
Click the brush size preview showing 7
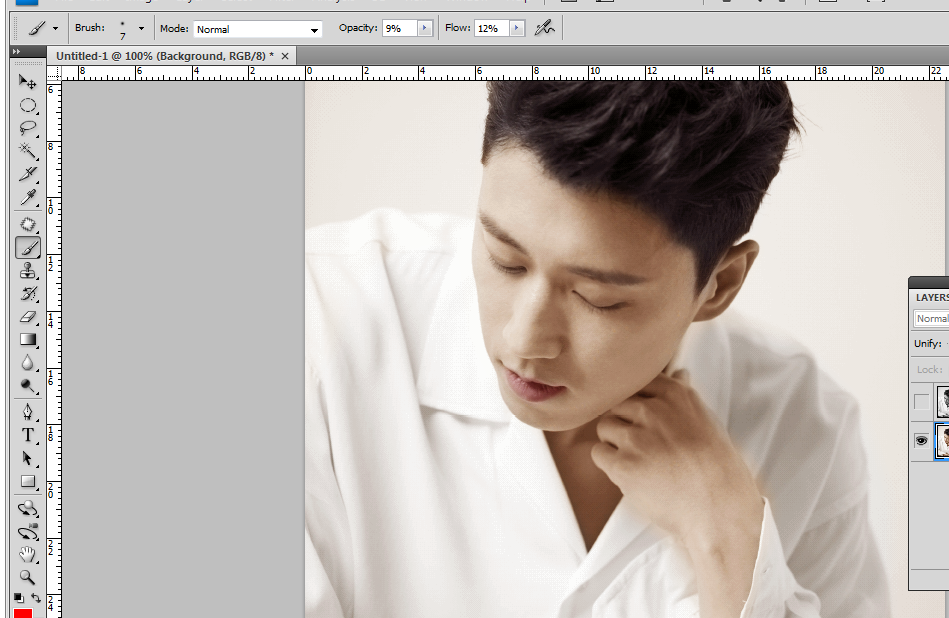tap(122, 30)
